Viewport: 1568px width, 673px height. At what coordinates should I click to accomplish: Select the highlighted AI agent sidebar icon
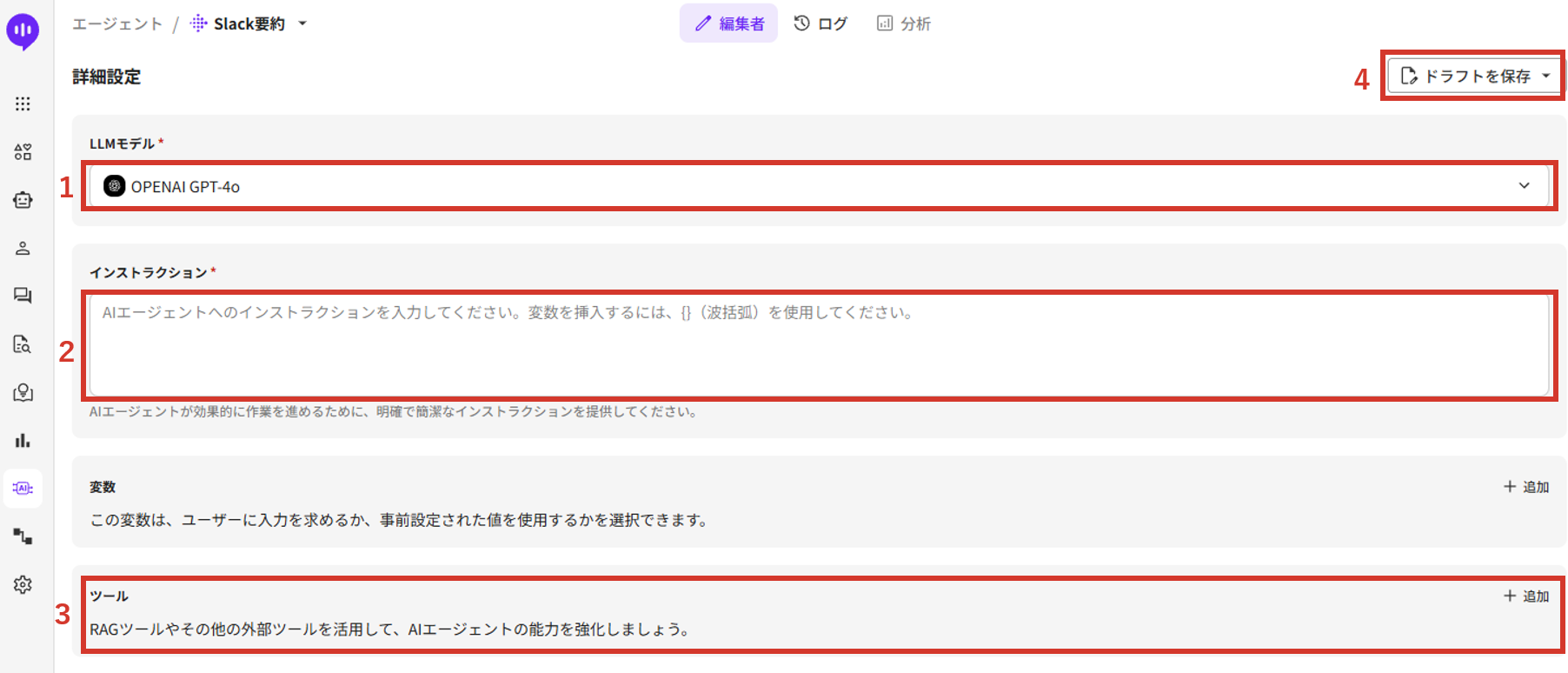pyautogui.click(x=23, y=488)
